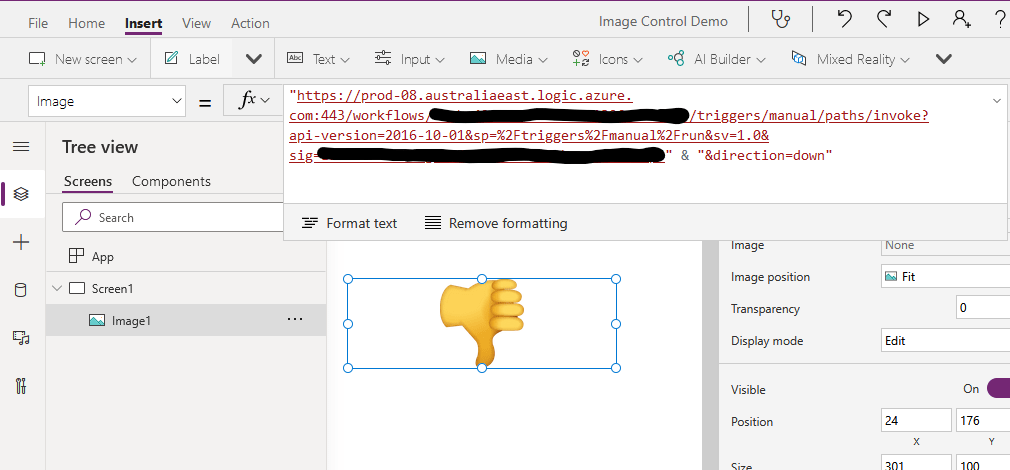The width and height of the screenshot is (1010, 470).
Task: Open the Image position Fit dropdown
Action: 944,277
